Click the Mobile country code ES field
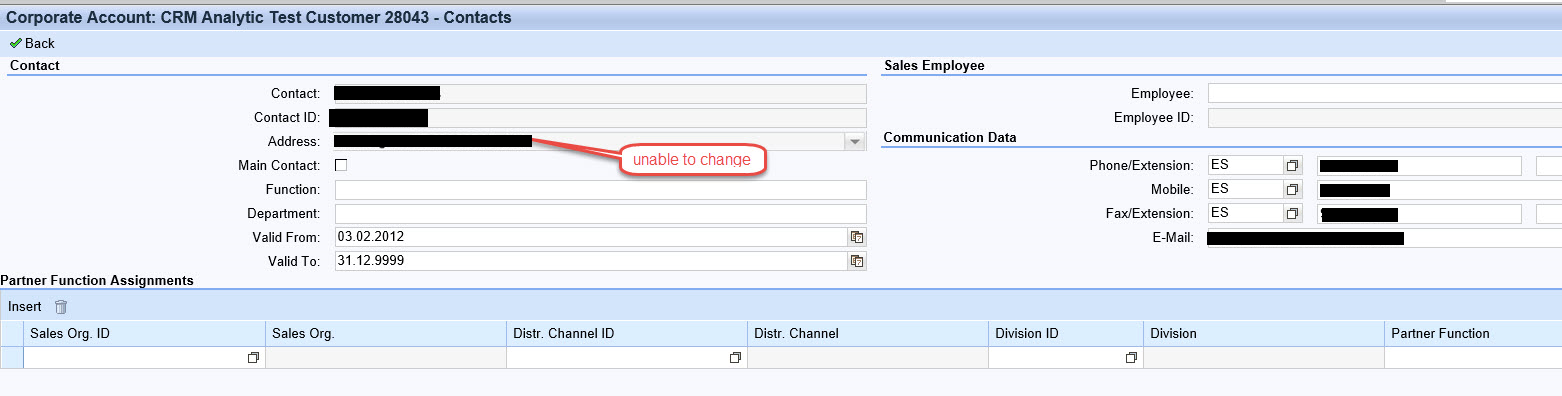This screenshot has width=1562, height=396. point(1245,189)
